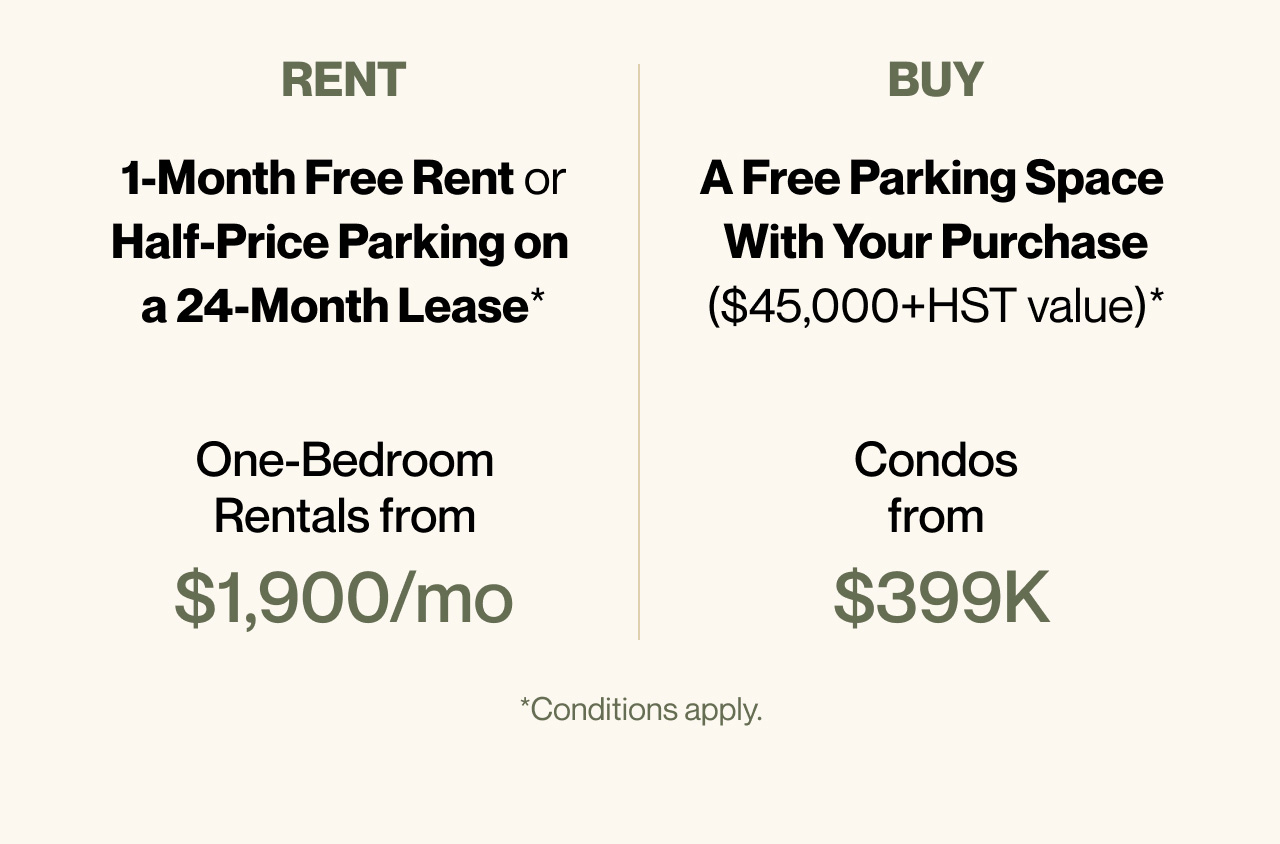Click the RENT heading
The image size is (1280, 844).
click(344, 80)
